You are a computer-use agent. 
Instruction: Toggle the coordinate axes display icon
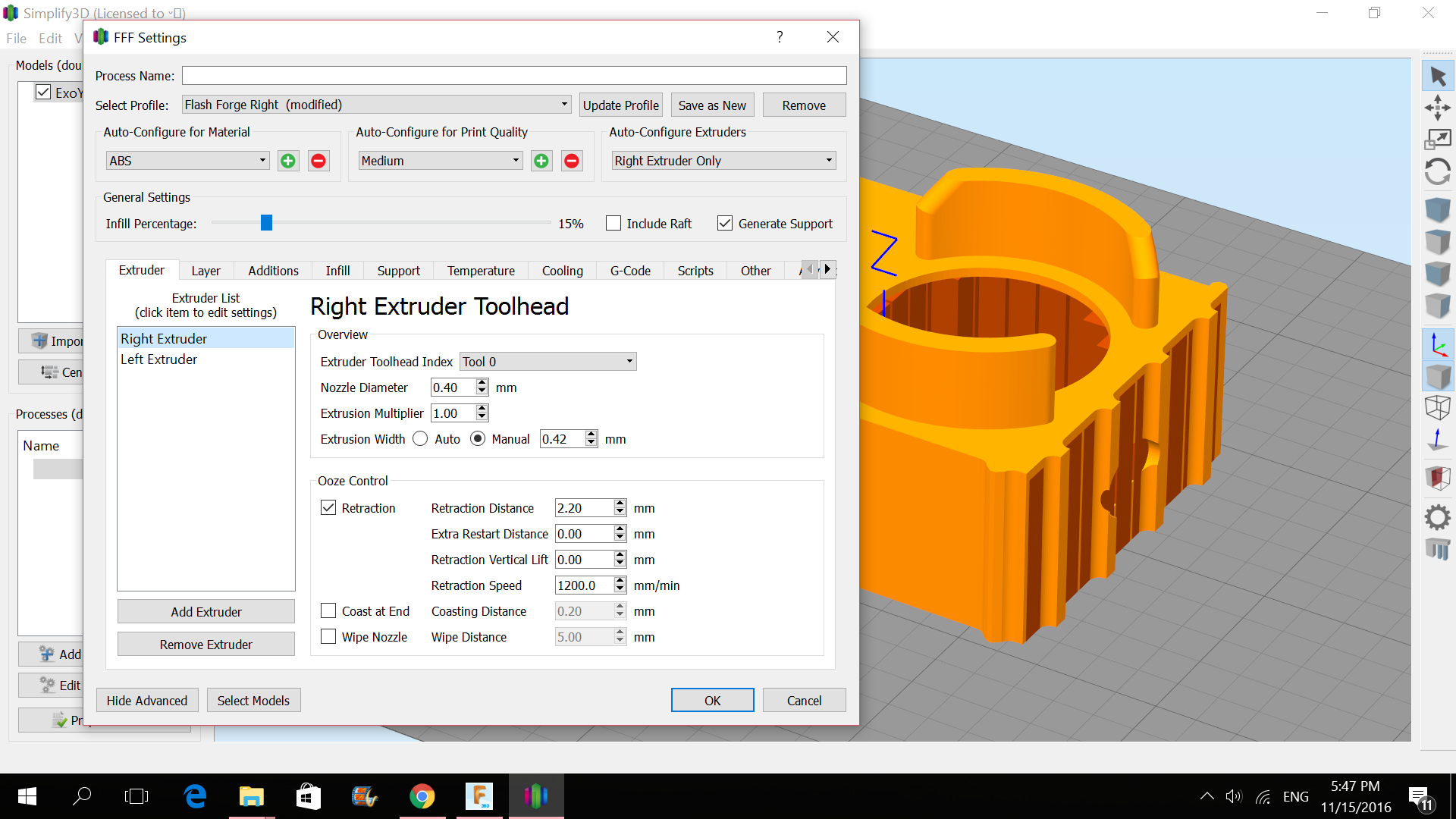[1437, 345]
